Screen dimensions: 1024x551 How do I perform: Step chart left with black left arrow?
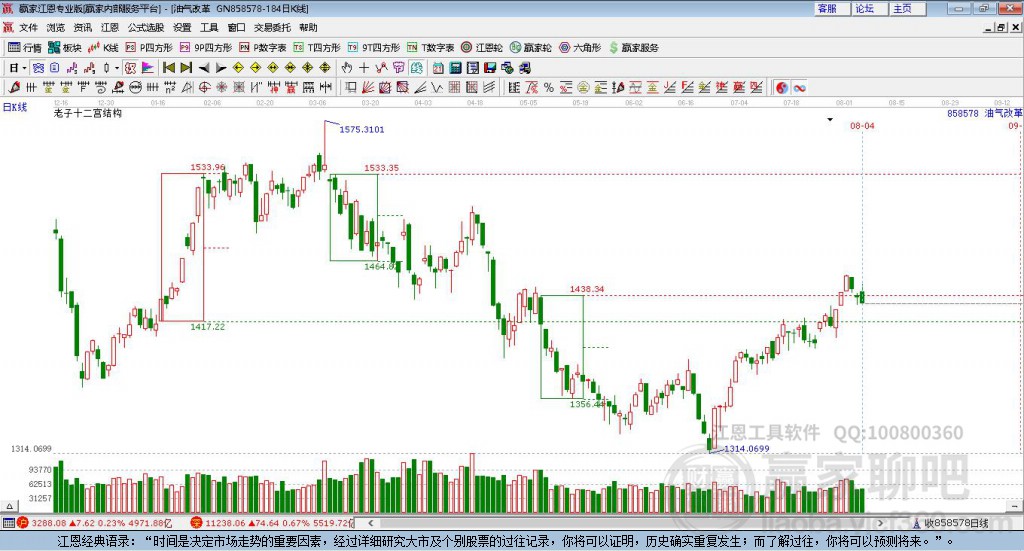click(204, 68)
